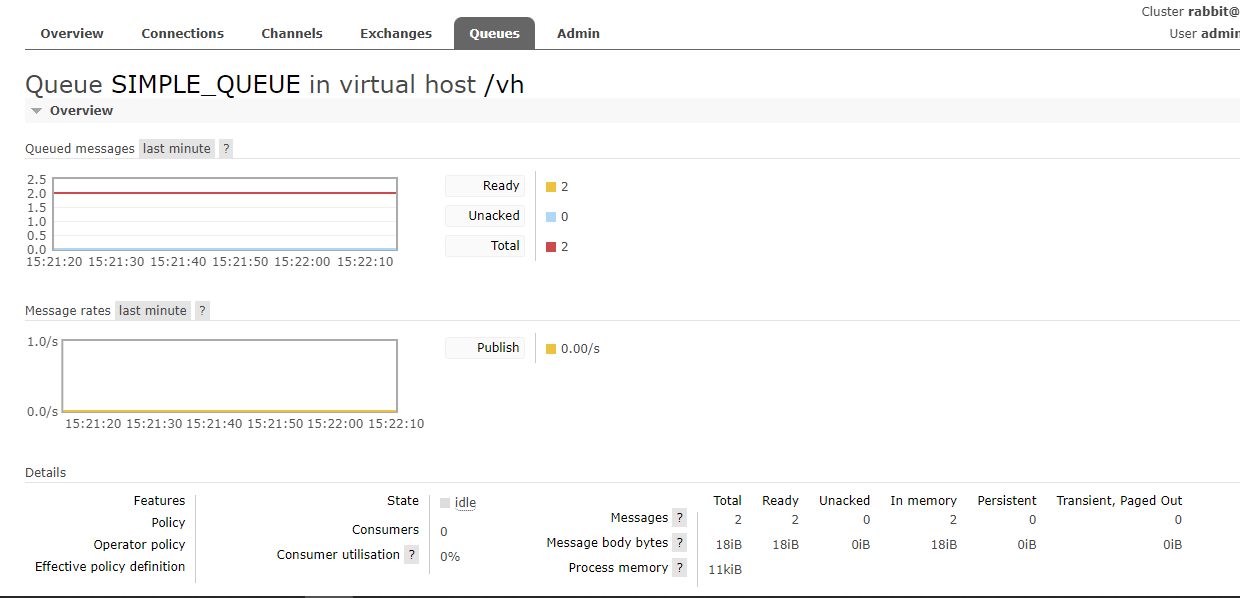1240x598 pixels.
Task: Click the Process memory 11kiB value
Action: 725,570
